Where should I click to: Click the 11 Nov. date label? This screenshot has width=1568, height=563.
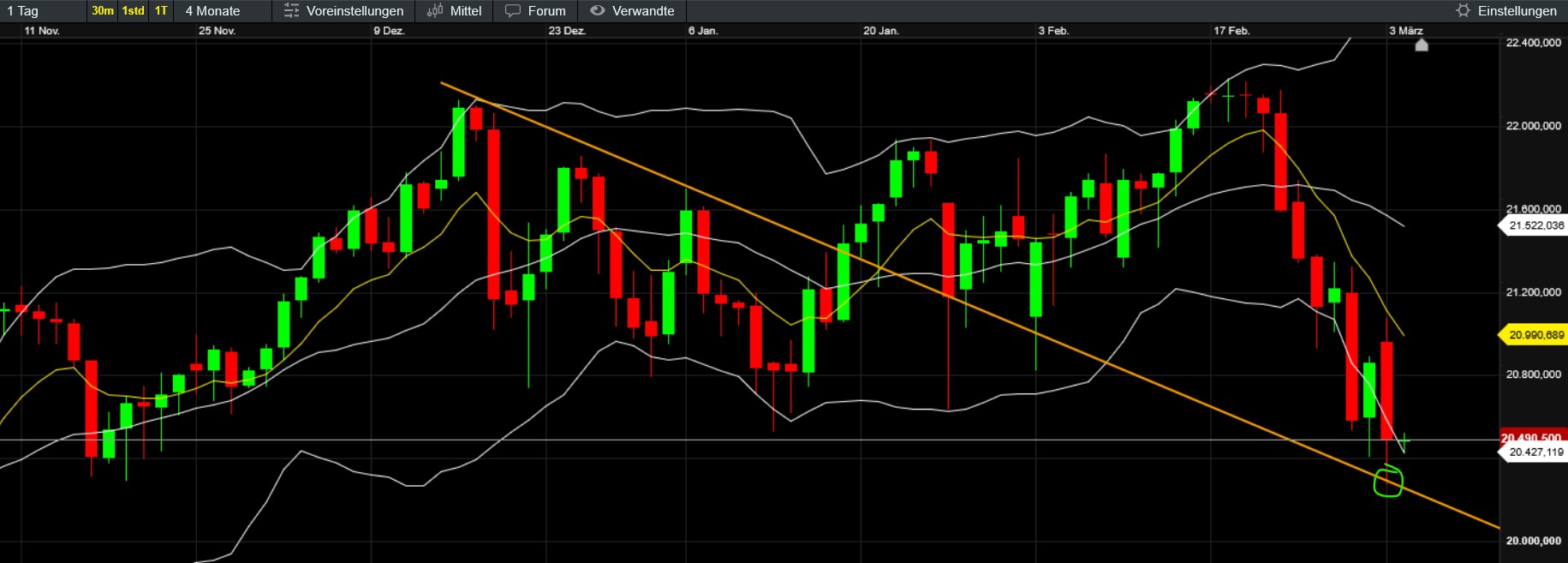point(42,31)
